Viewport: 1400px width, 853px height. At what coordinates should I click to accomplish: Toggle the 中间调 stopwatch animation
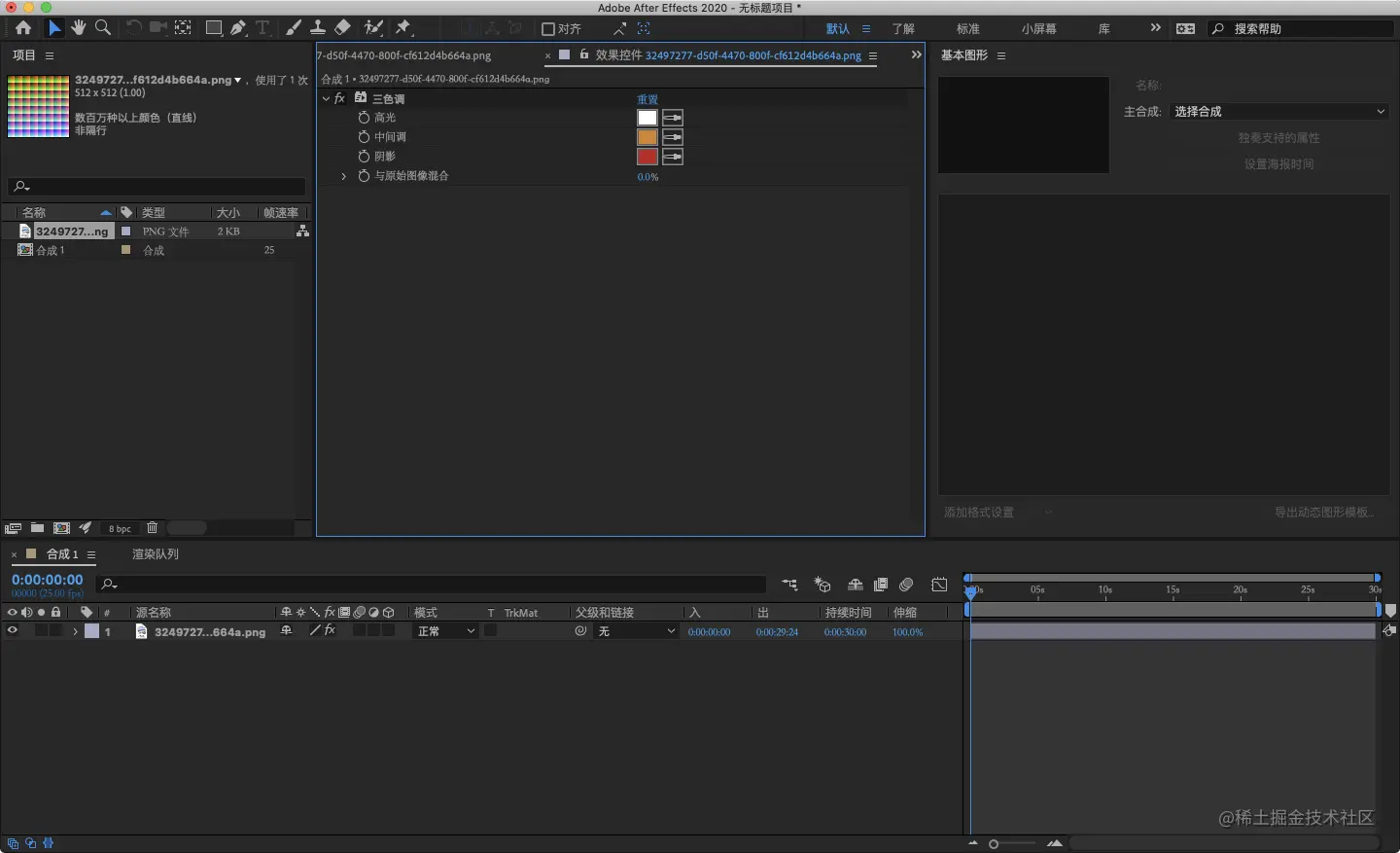[x=364, y=137]
